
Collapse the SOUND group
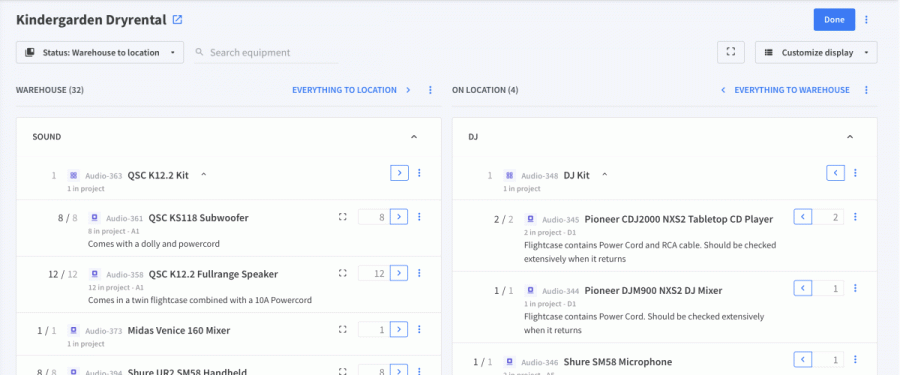pos(414,137)
